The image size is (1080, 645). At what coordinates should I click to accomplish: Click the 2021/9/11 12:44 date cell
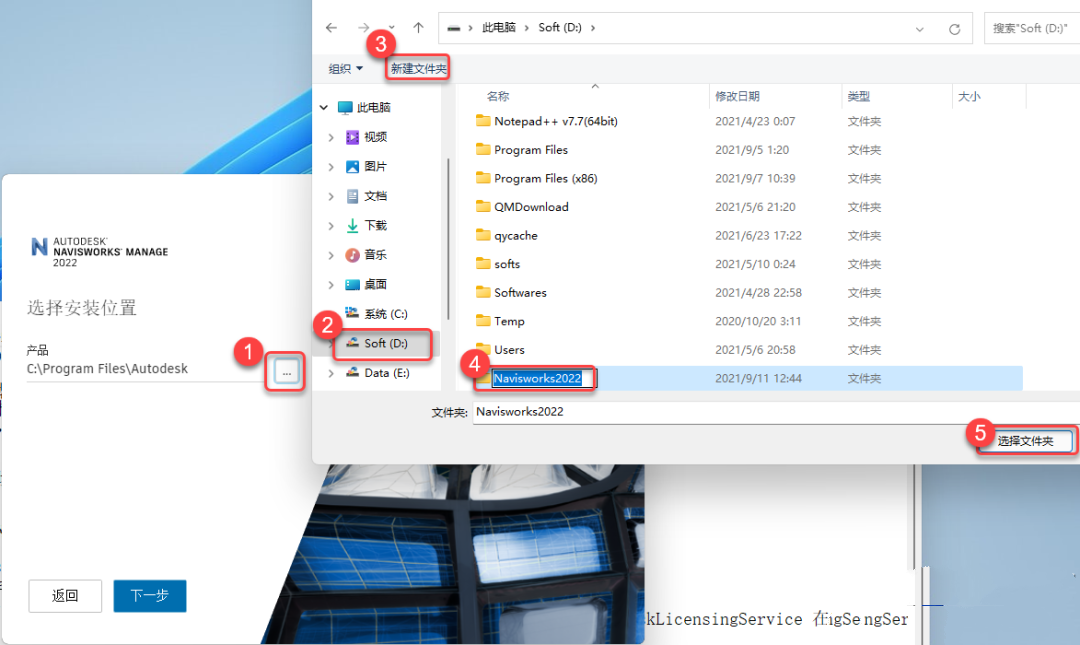[758, 378]
